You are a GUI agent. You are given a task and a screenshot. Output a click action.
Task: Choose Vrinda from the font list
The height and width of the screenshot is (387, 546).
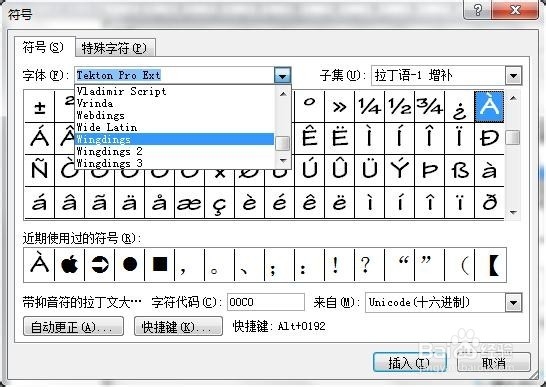point(174,103)
